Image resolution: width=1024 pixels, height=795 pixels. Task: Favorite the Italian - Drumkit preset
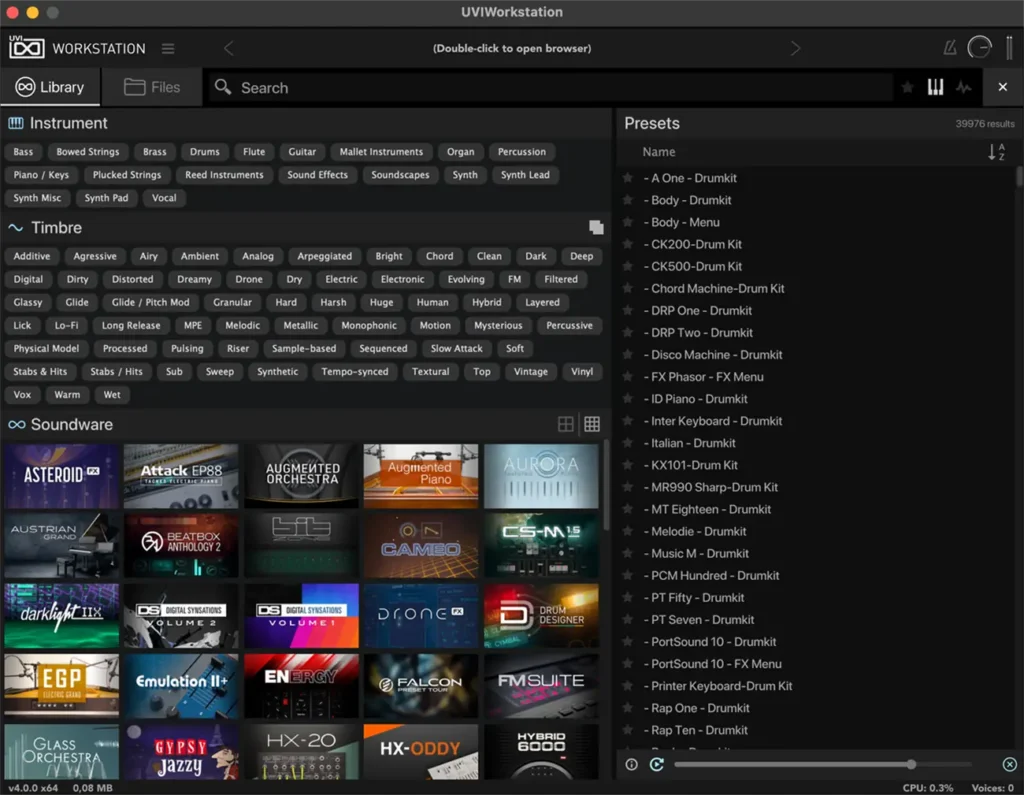pyautogui.click(x=628, y=443)
